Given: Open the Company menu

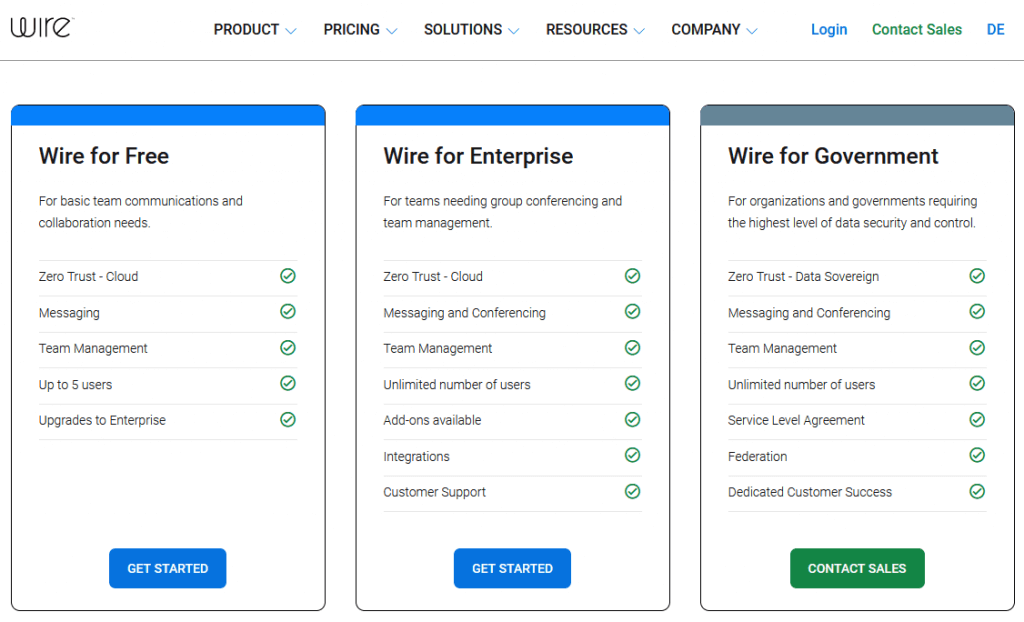Looking at the screenshot, I should 714,30.
